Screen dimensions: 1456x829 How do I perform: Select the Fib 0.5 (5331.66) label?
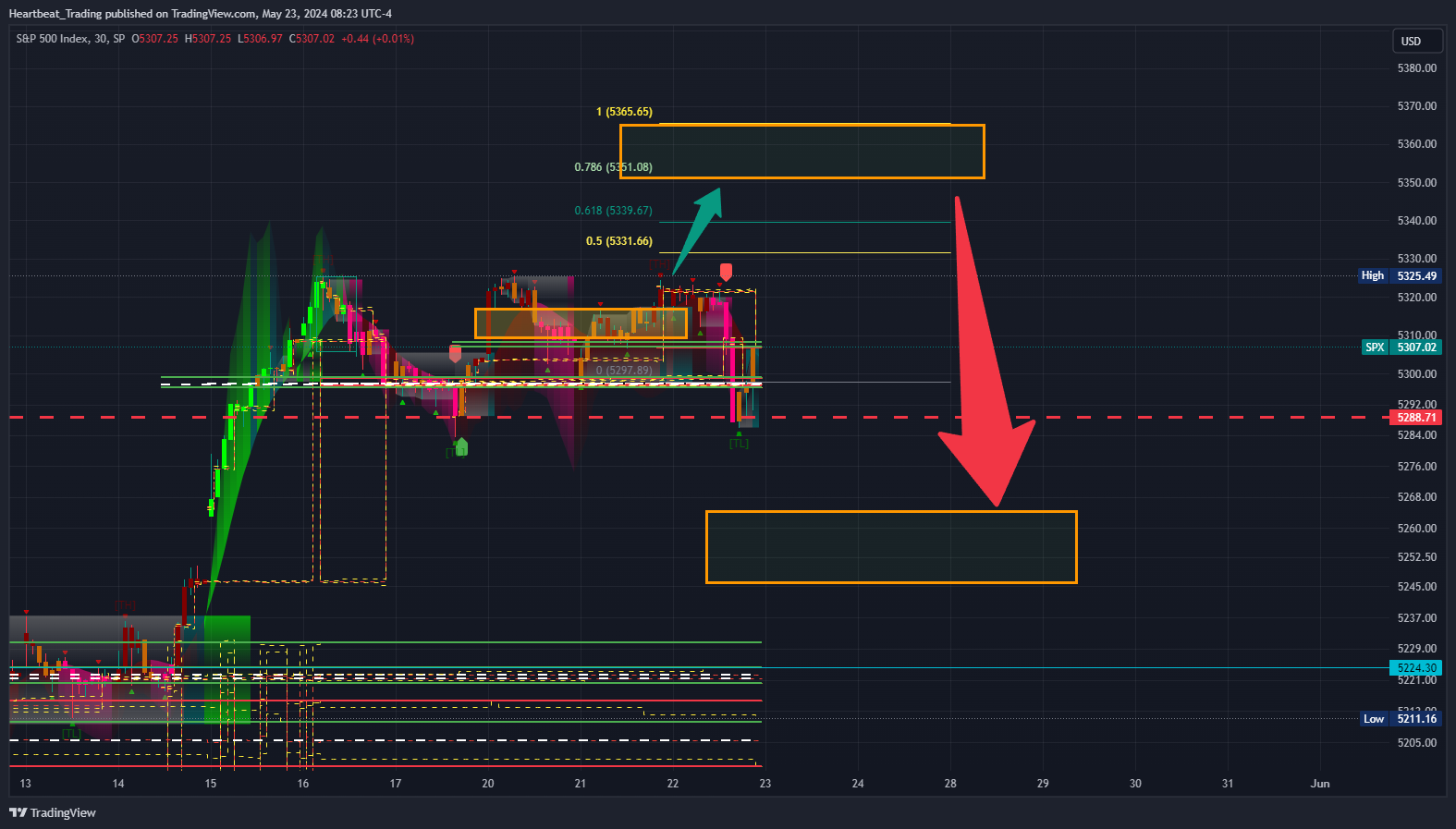[x=619, y=241]
